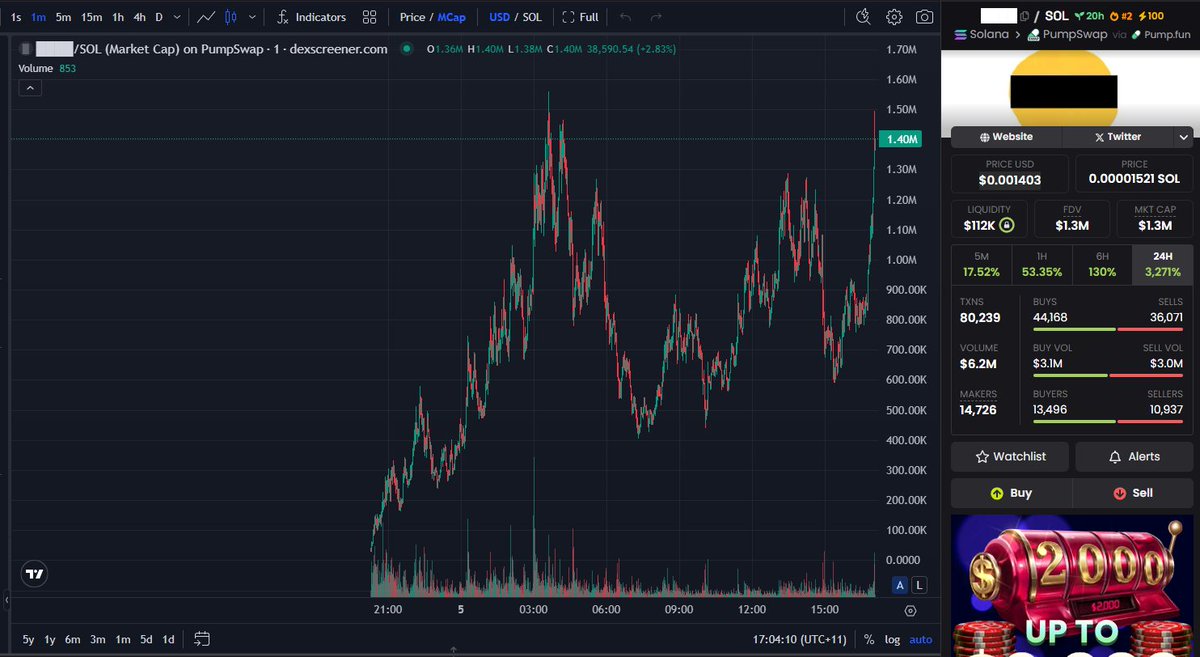Screen dimensions: 1200x657
Task: Set chart currency to USD
Action: point(499,17)
